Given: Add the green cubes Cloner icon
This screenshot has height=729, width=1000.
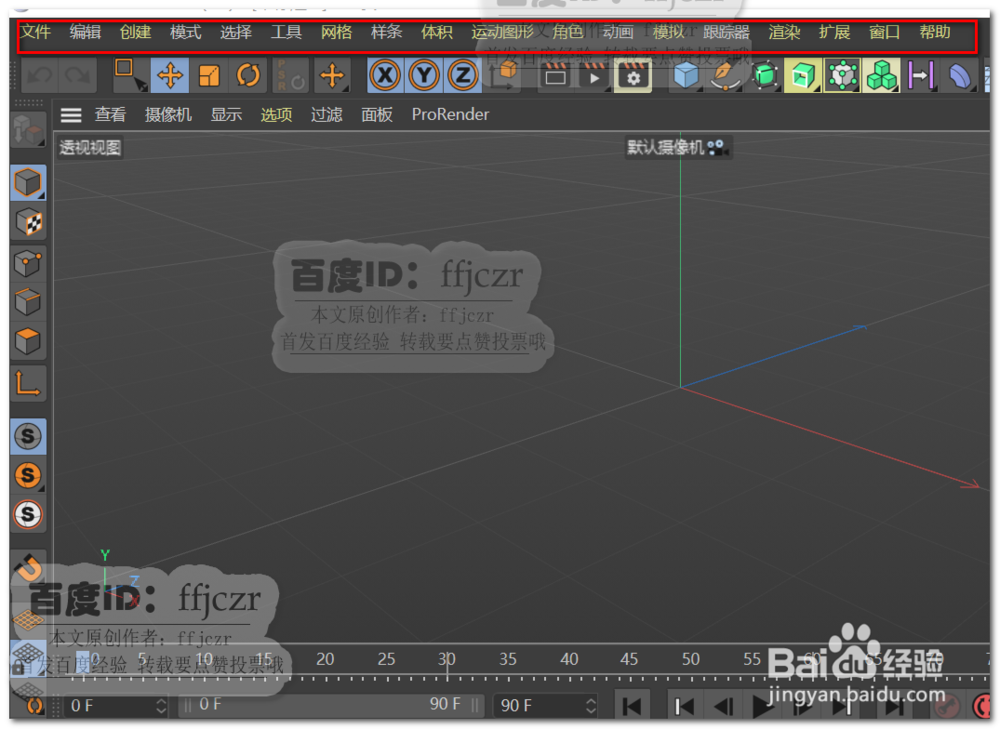Looking at the screenshot, I should 881,76.
